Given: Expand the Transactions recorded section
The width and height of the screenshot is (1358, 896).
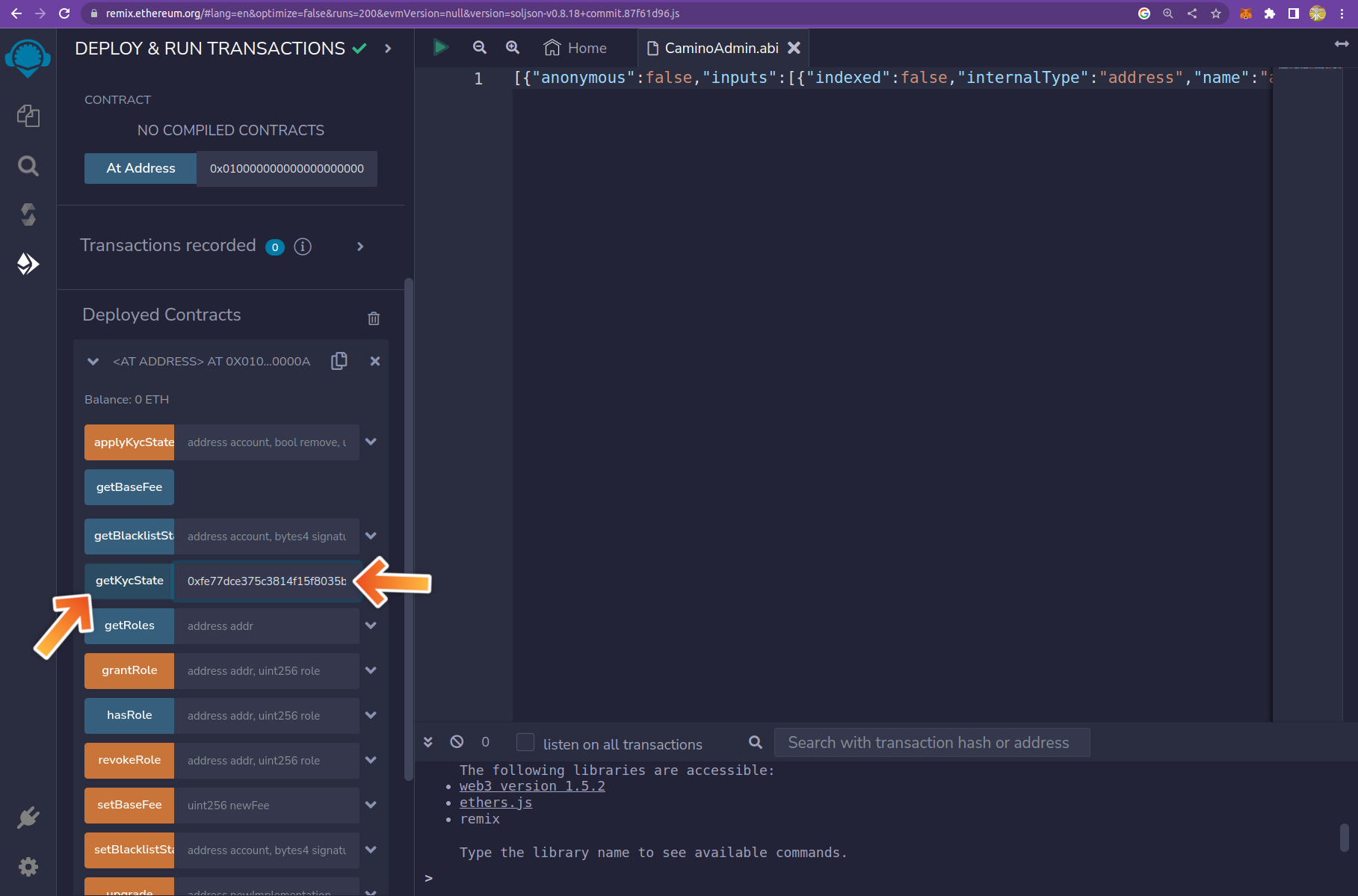Looking at the screenshot, I should tap(360, 247).
